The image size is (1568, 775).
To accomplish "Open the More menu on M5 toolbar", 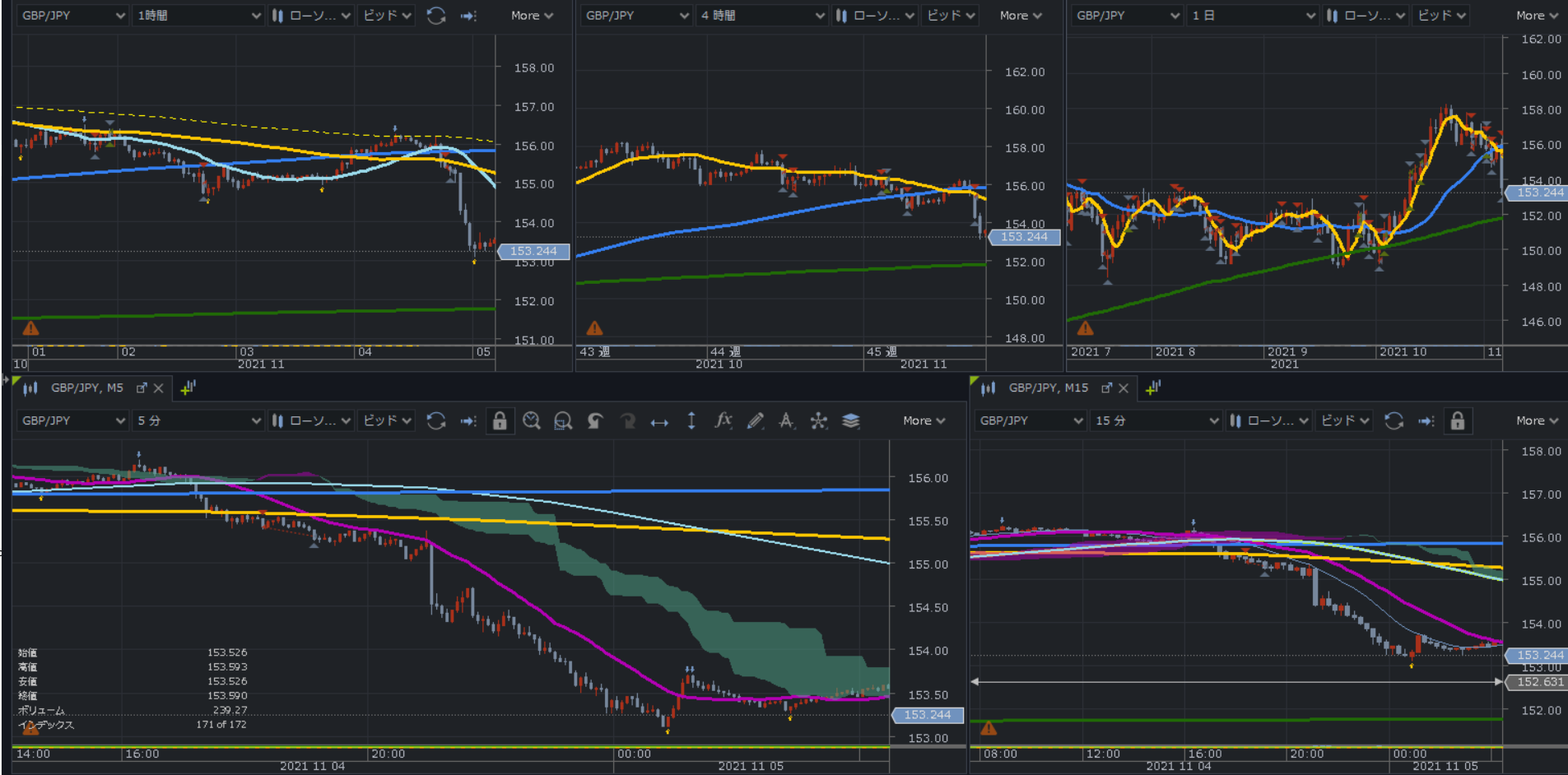I will tap(924, 420).
